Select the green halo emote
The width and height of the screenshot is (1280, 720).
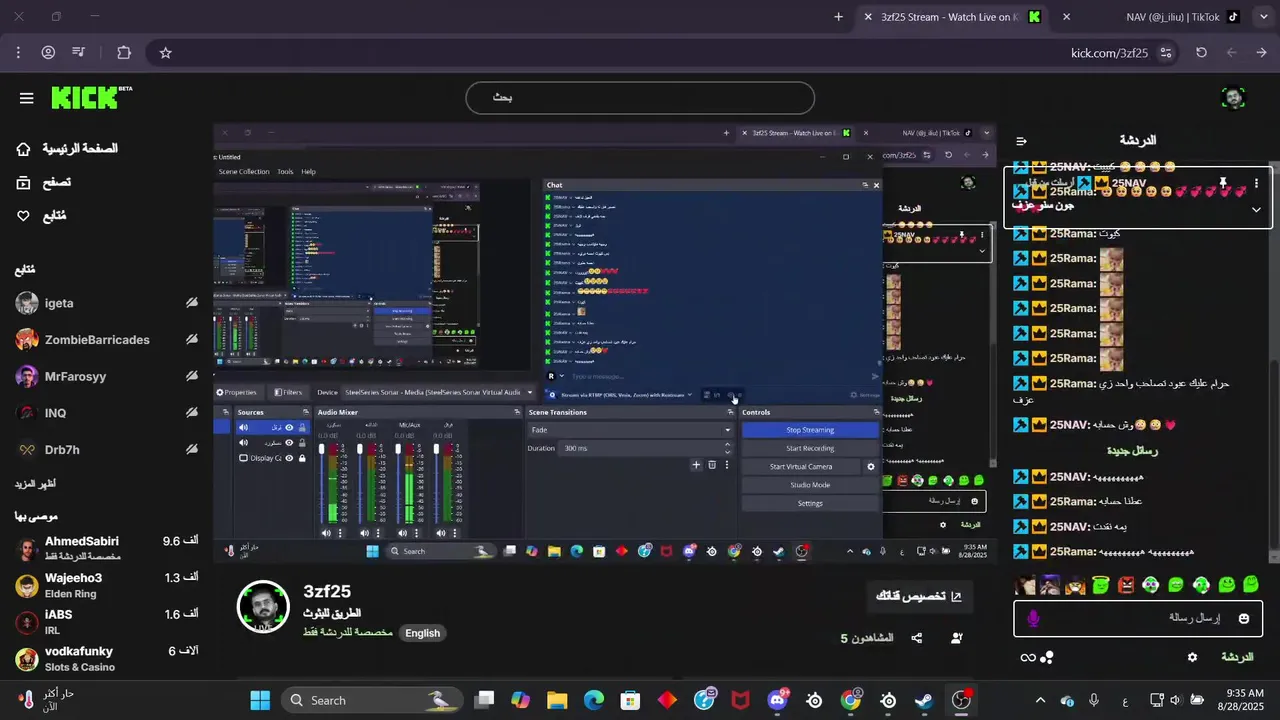click(x=1101, y=585)
